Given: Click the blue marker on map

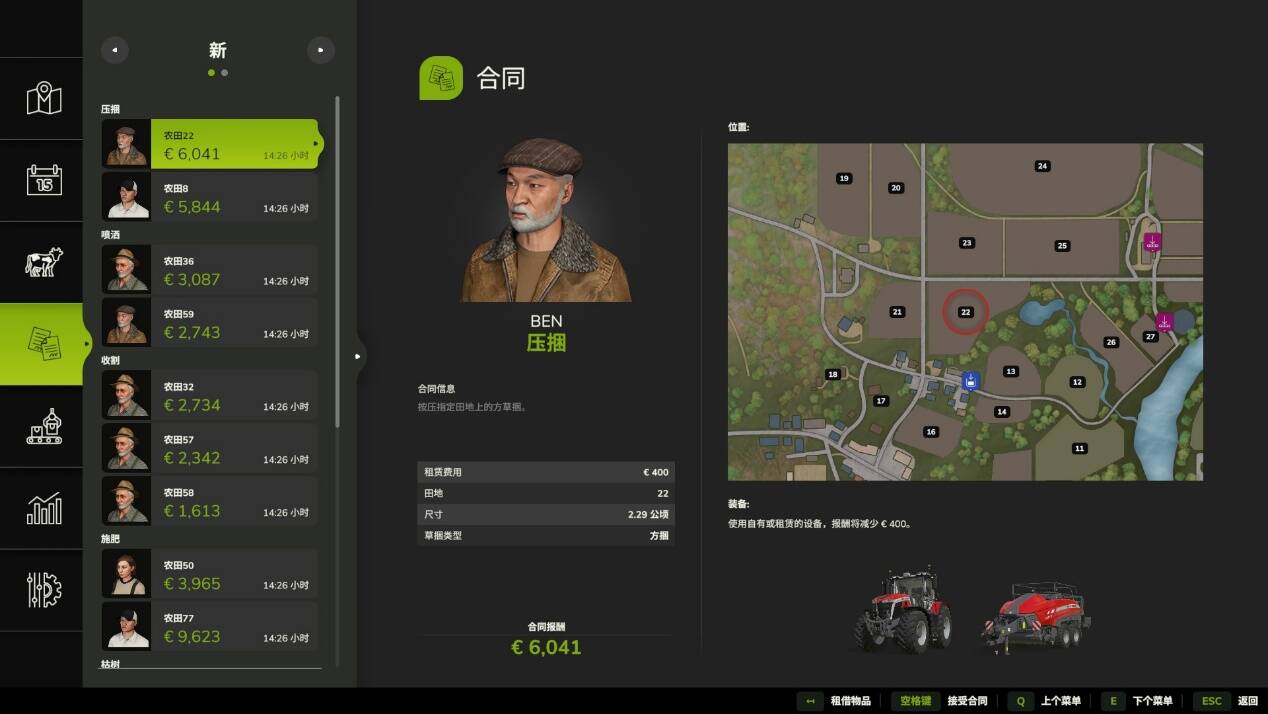Looking at the screenshot, I should tap(969, 380).
